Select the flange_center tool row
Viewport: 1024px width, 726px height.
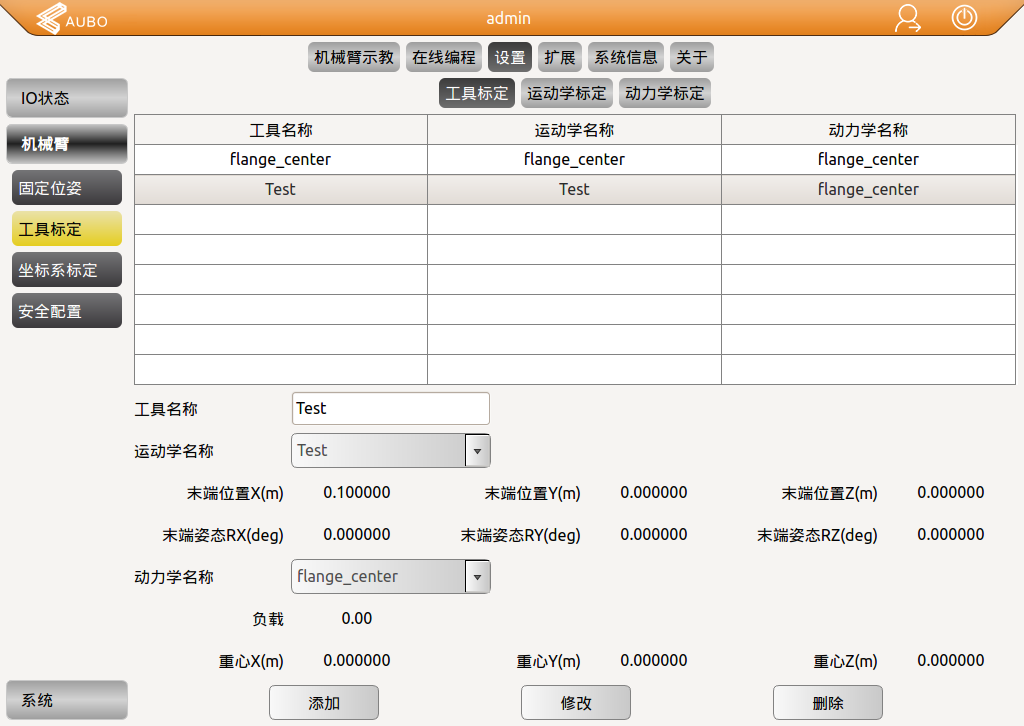click(x=281, y=159)
